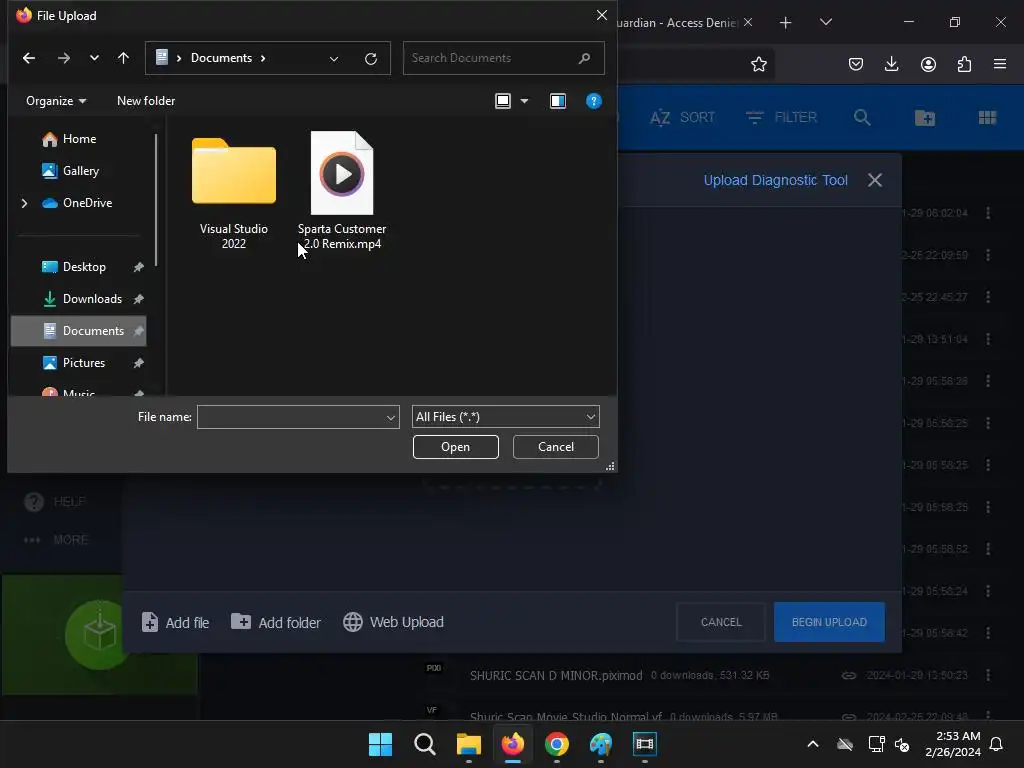1024x768 pixels.
Task: Select Documents in navigation pane
Action: click(79, 330)
